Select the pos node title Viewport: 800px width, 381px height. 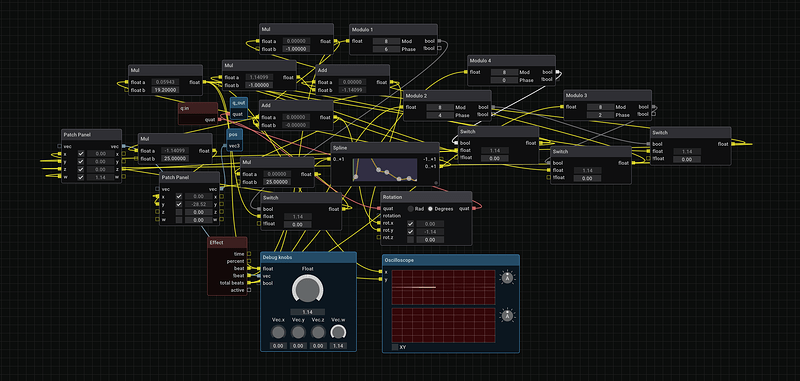pyautogui.click(x=233, y=135)
